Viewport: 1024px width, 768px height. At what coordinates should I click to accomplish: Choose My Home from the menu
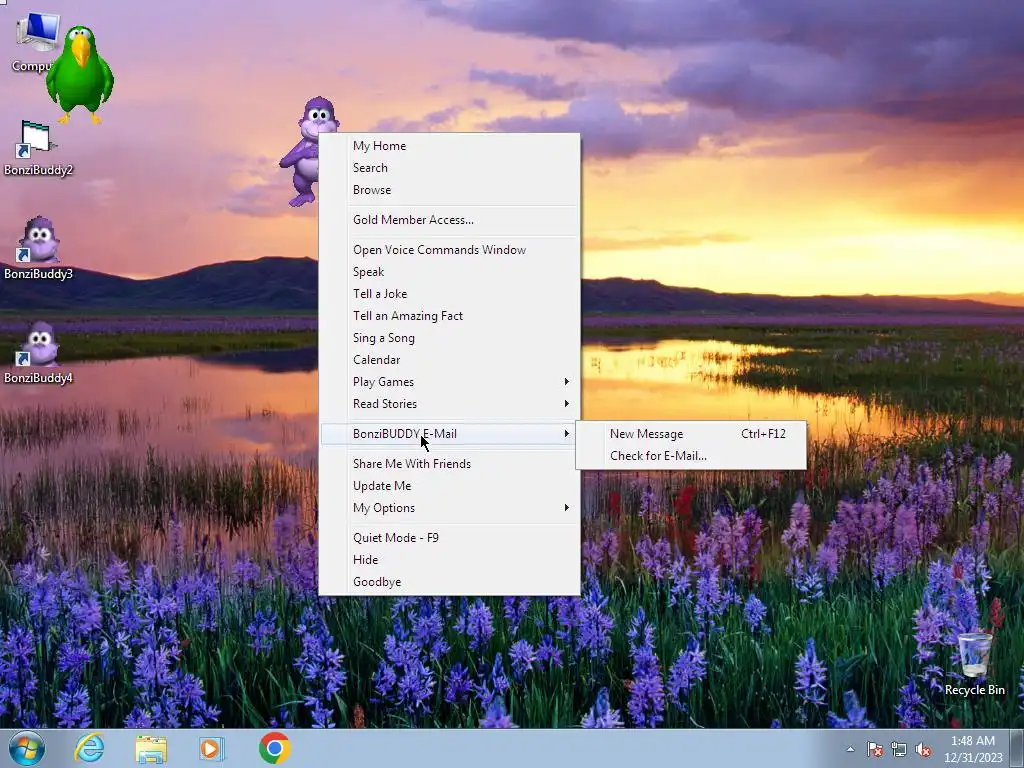pos(450,146)
